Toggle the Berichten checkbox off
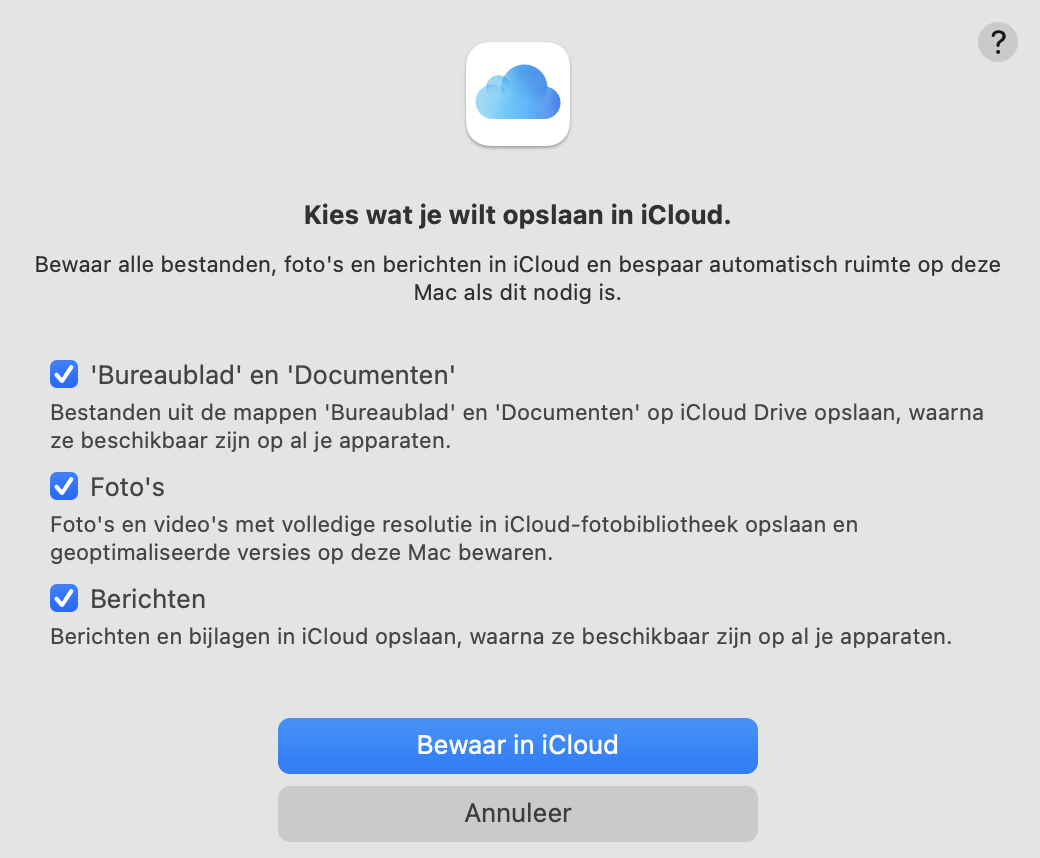 [64, 599]
